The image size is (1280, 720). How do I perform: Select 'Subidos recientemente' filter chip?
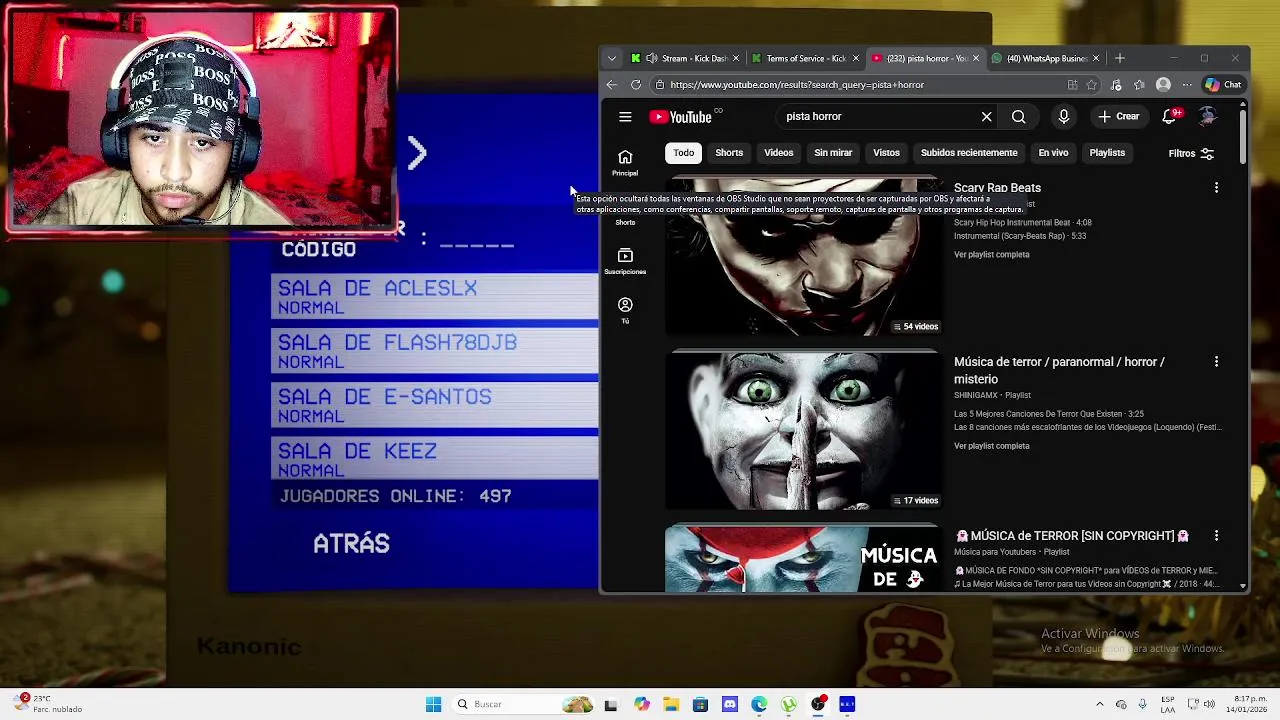coord(969,153)
